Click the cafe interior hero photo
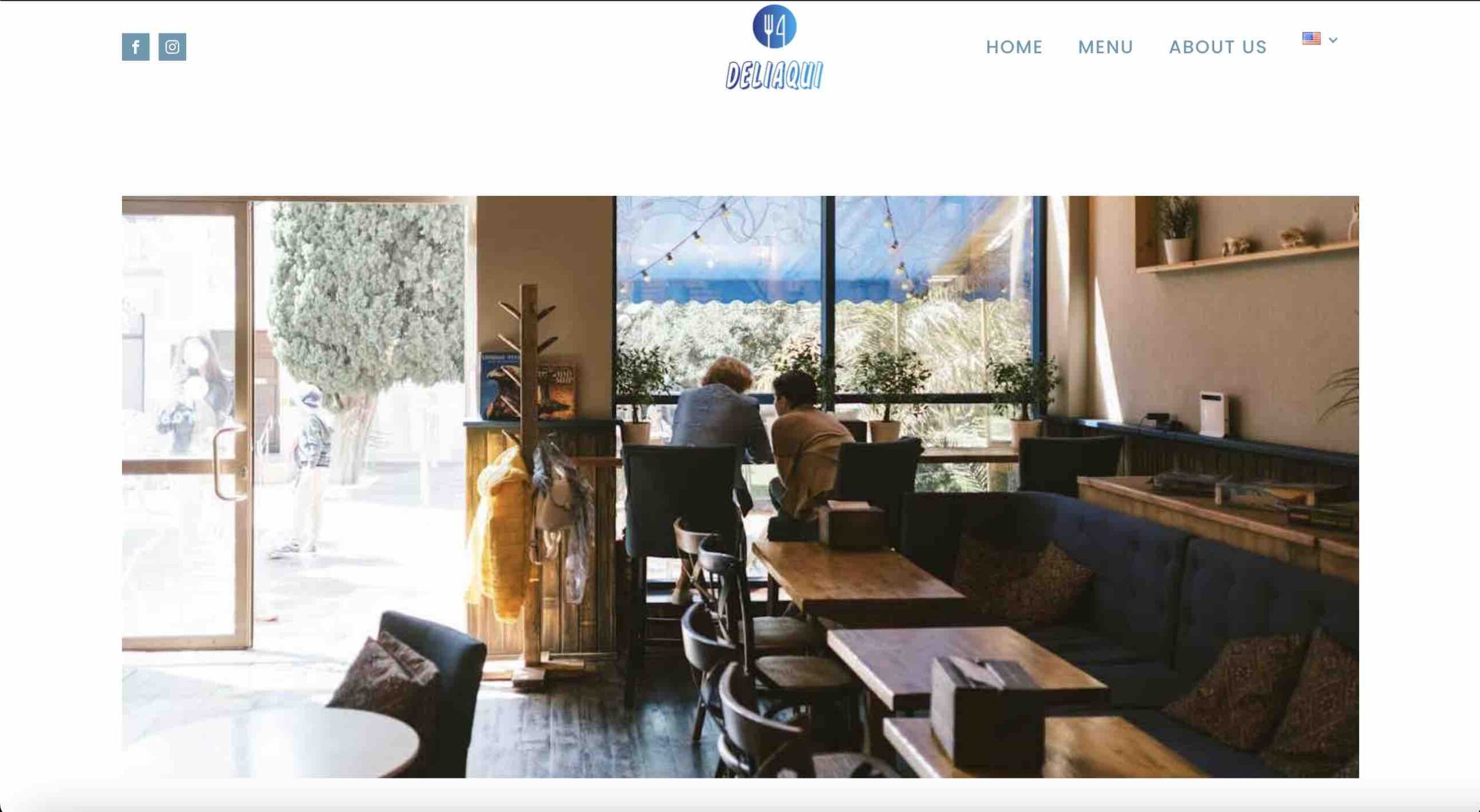The height and width of the screenshot is (812, 1480). click(740, 487)
